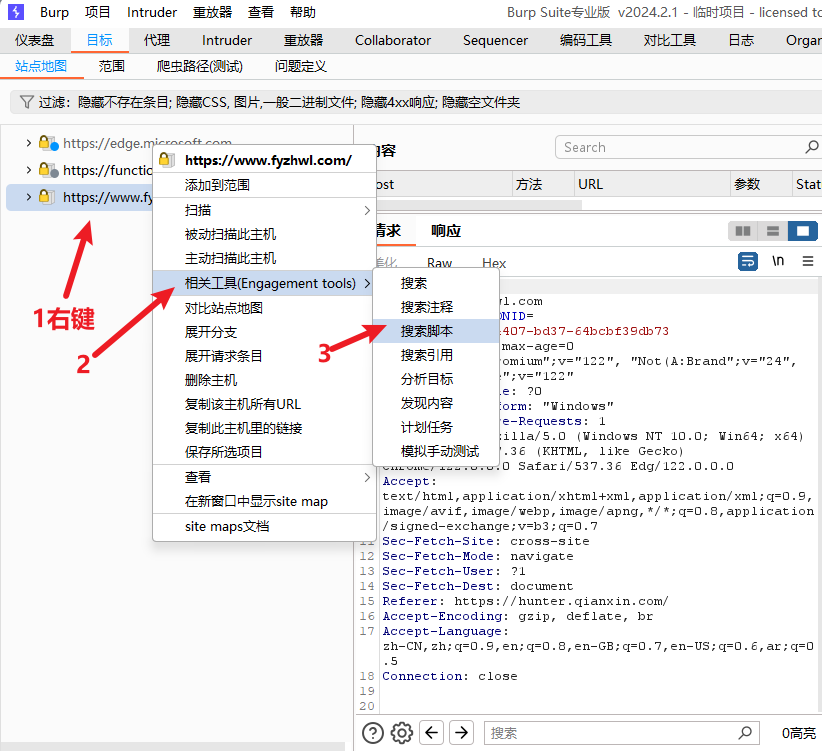
Task: Go to next match with forward arrow
Action: [461, 732]
